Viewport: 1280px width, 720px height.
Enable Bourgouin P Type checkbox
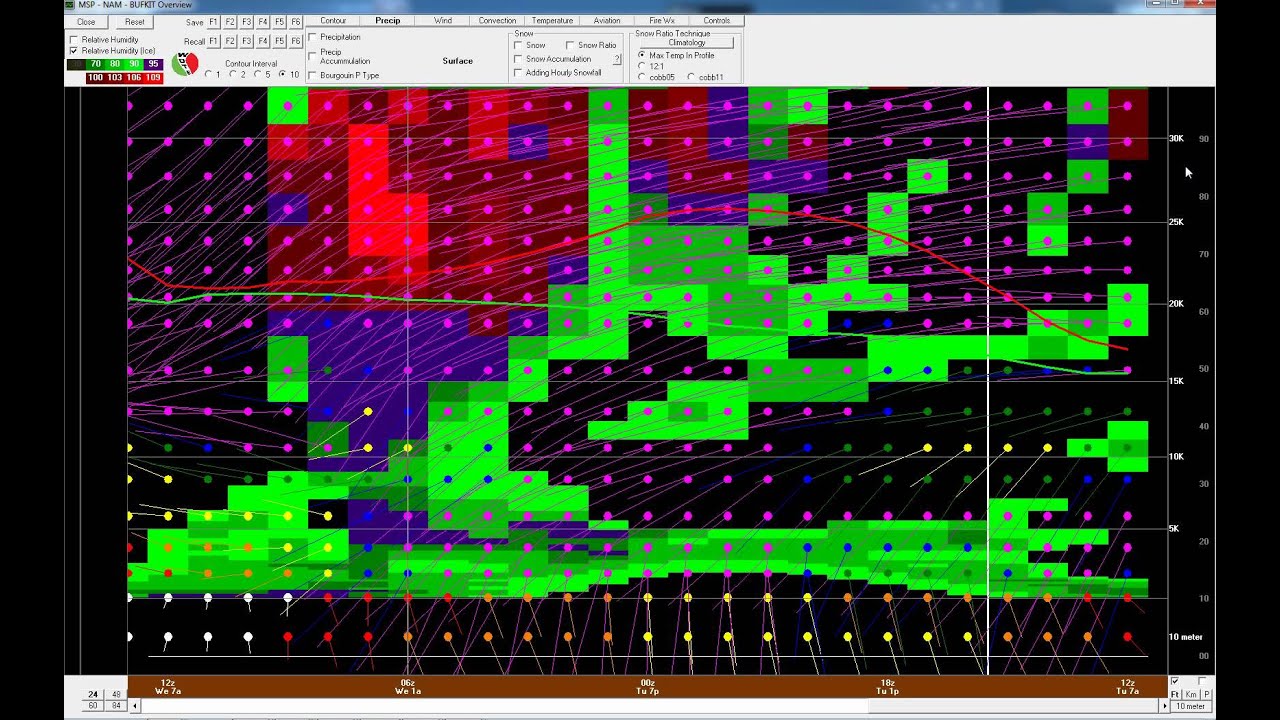[313, 75]
